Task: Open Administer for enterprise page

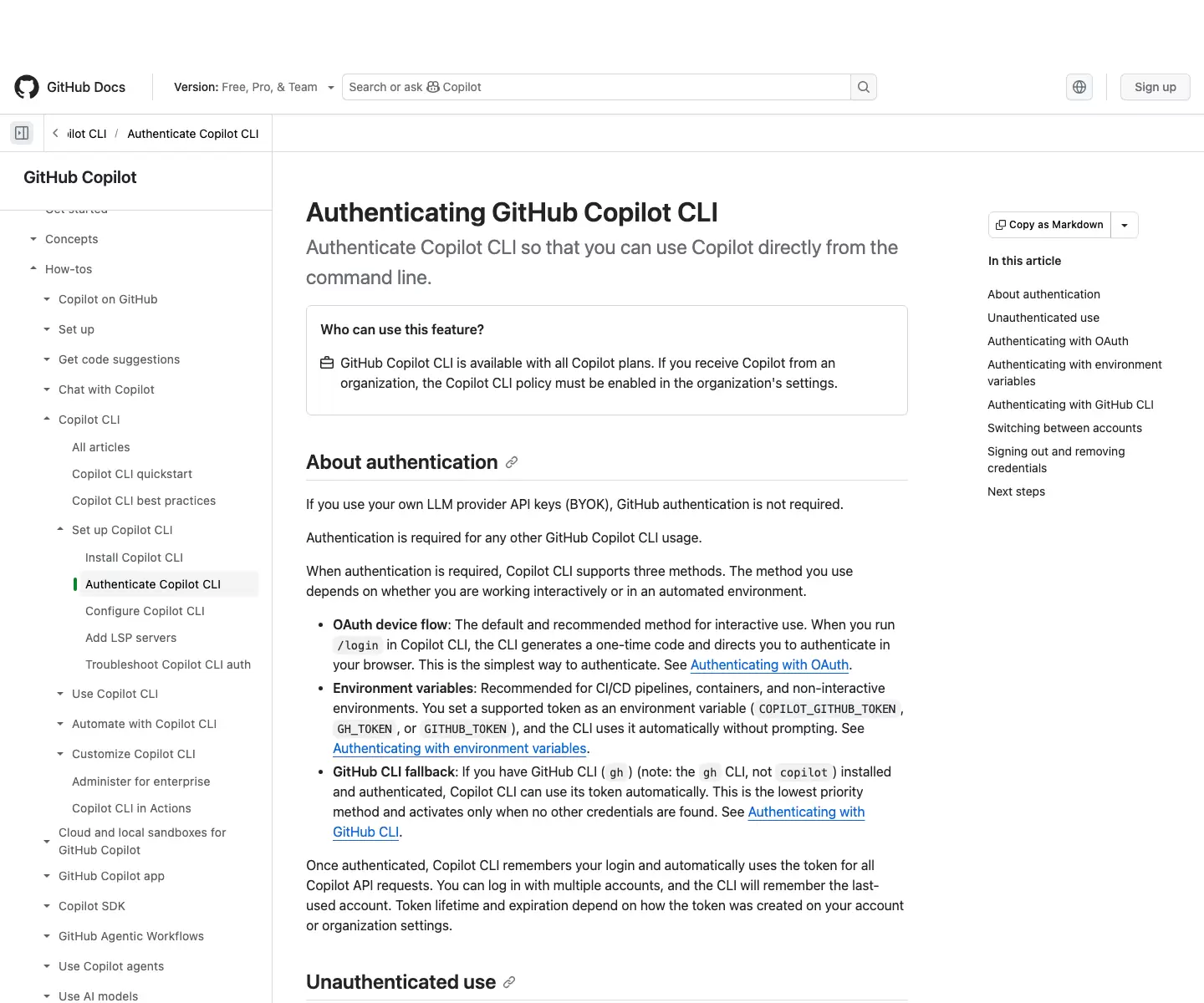Action: 140,782
